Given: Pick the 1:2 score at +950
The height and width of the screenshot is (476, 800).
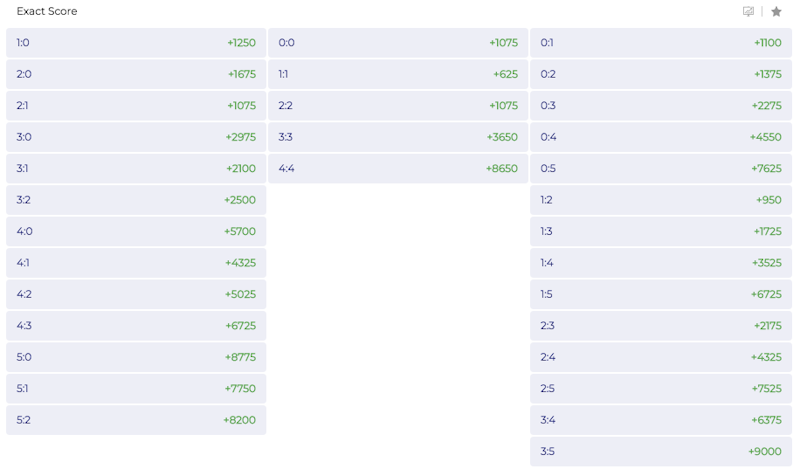Looking at the screenshot, I should (661, 200).
